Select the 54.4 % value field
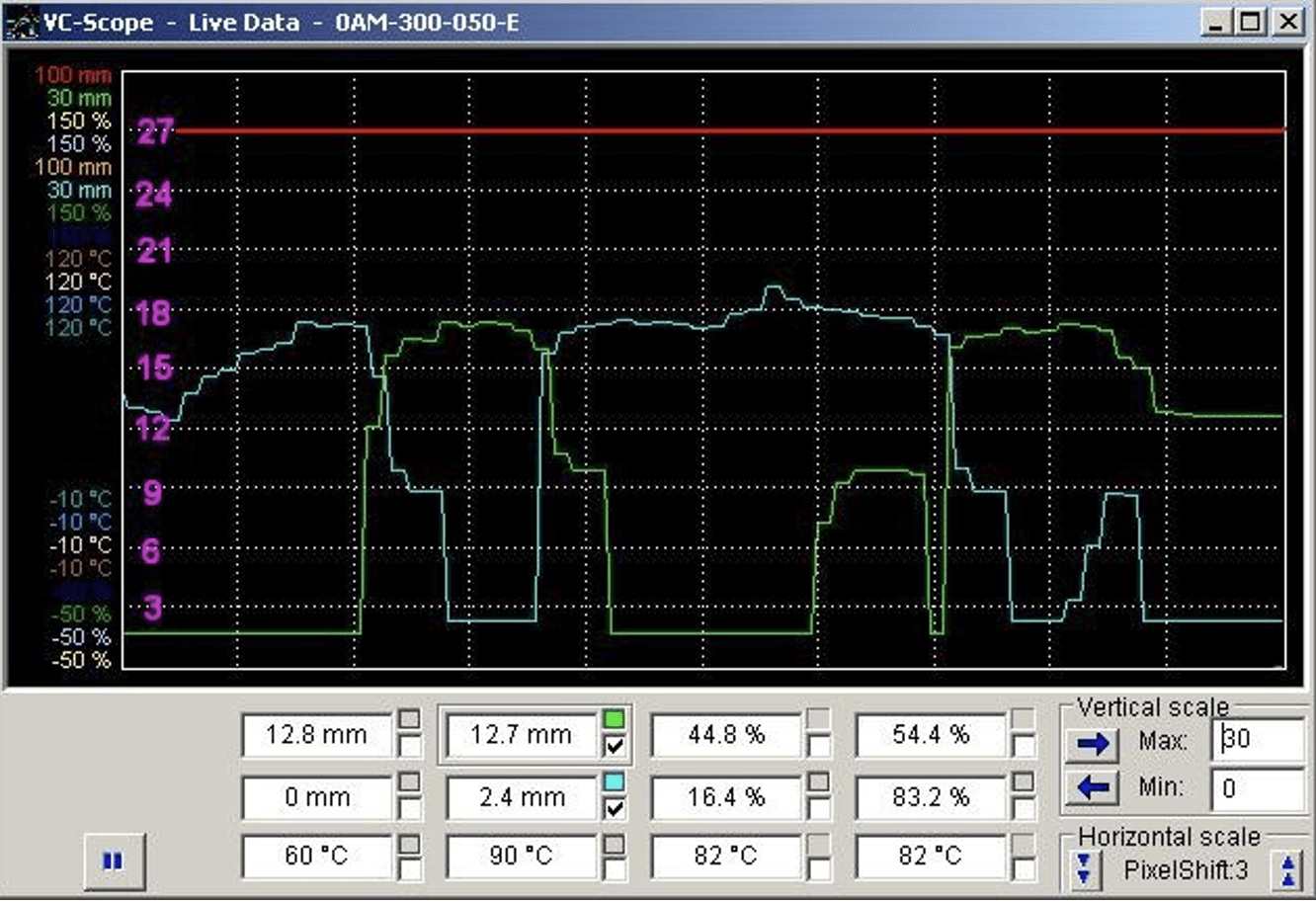Image resolution: width=1316 pixels, height=903 pixels. click(931, 735)
